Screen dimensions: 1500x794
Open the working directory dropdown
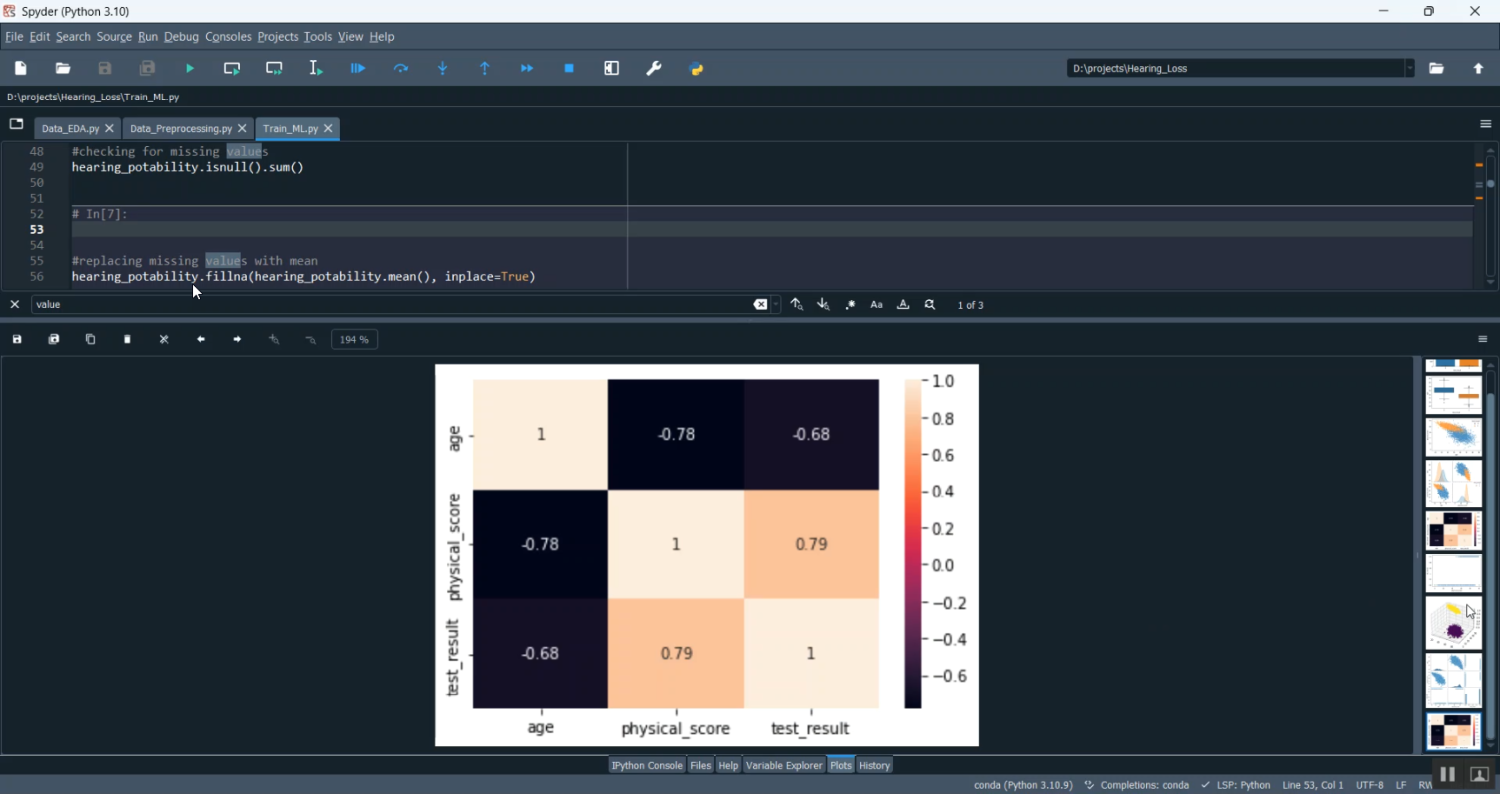[x=1410, y=68]
